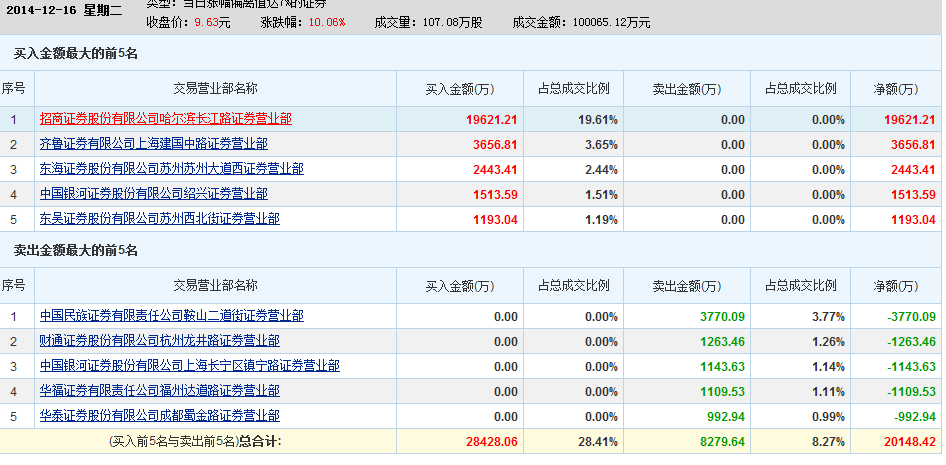Image resolution: width=946 pixels, height=465 pixels.
Task: Click the 19.61% ratio cell
Action: click(598, 120)
